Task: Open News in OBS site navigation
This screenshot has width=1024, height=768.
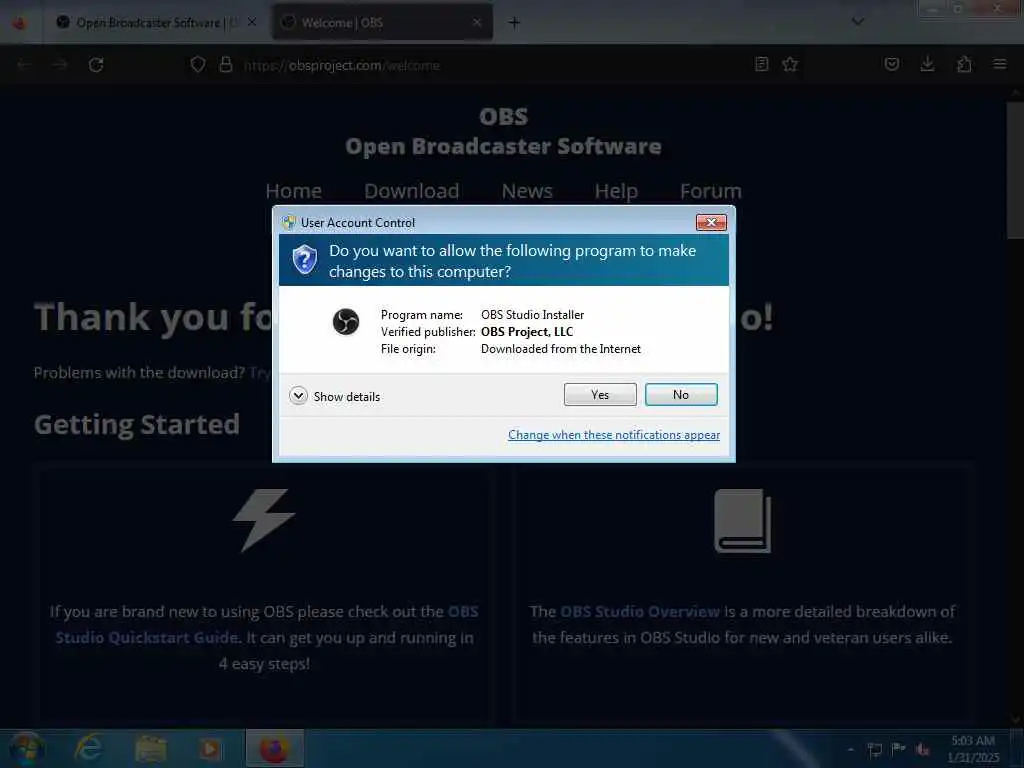Action: point(527,191)
